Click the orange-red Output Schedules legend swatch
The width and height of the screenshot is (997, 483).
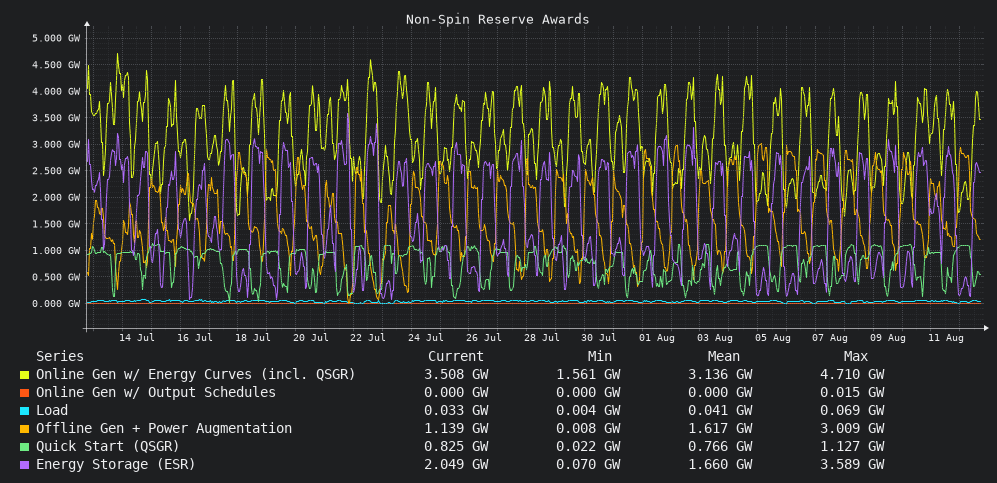[24, 393]
